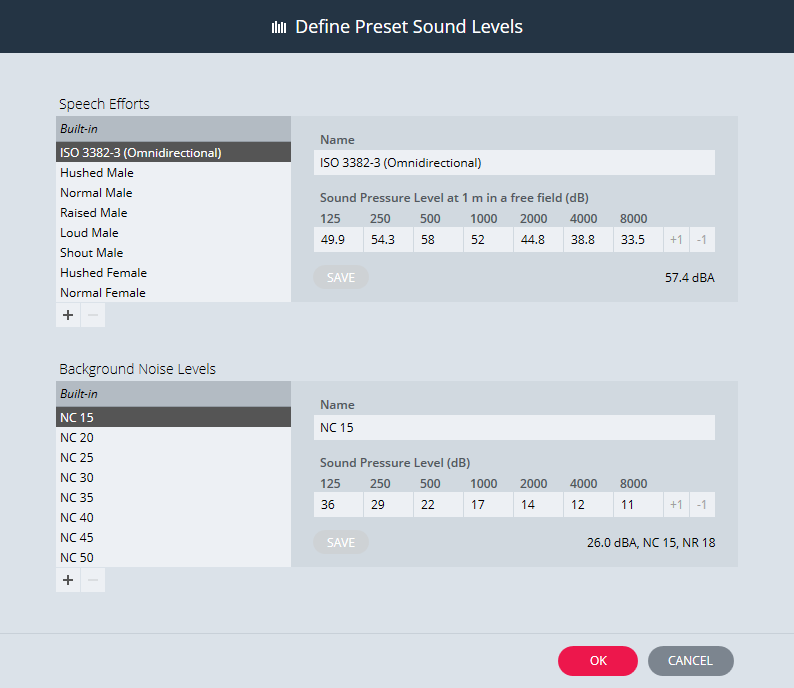Edit noise 1000 Hz value 17
Viewport: 794px width, 688px height.
pos(488,504)
